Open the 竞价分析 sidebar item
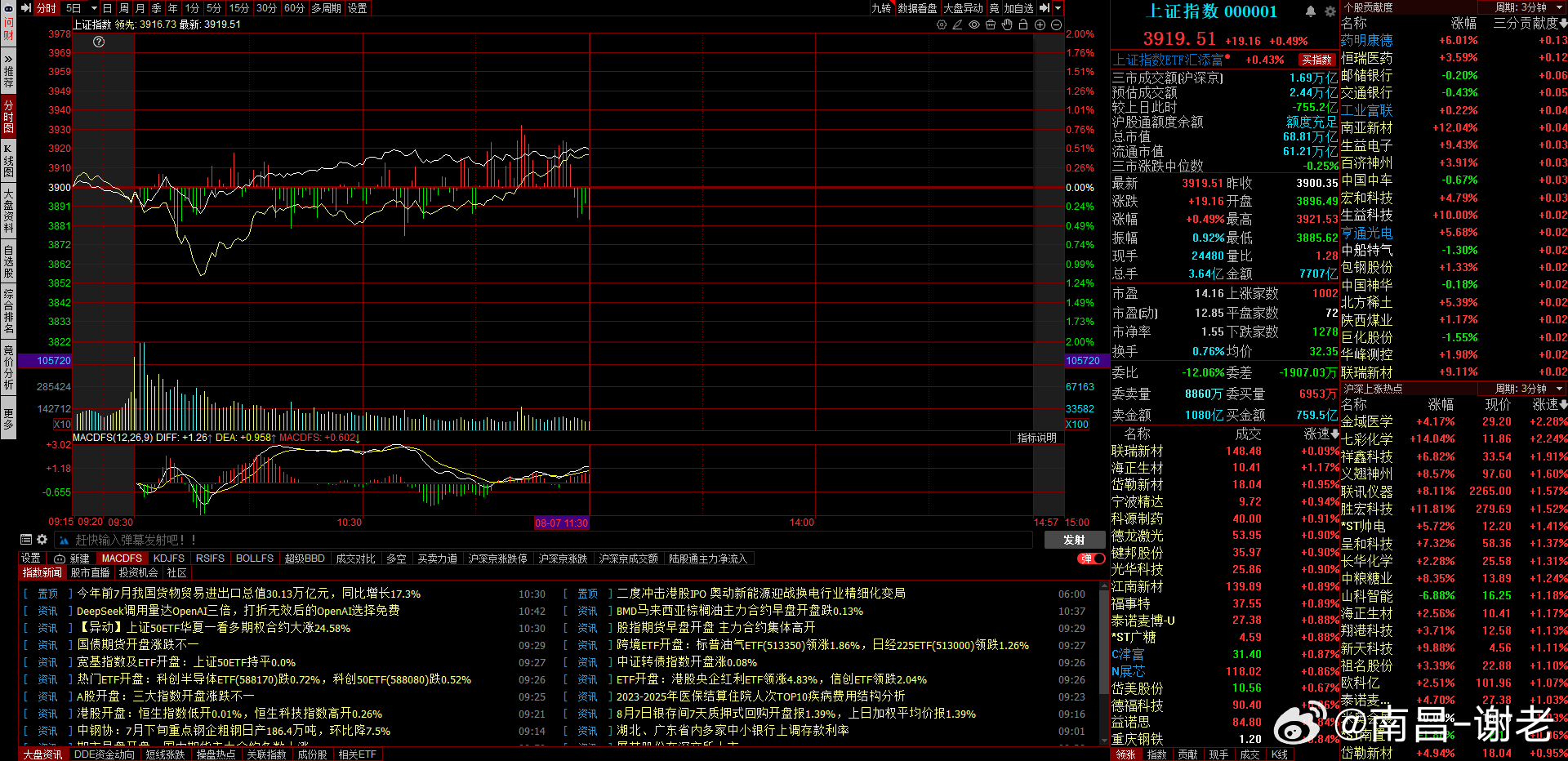Screen dimensions: 1568x761 tap(8, 367)
